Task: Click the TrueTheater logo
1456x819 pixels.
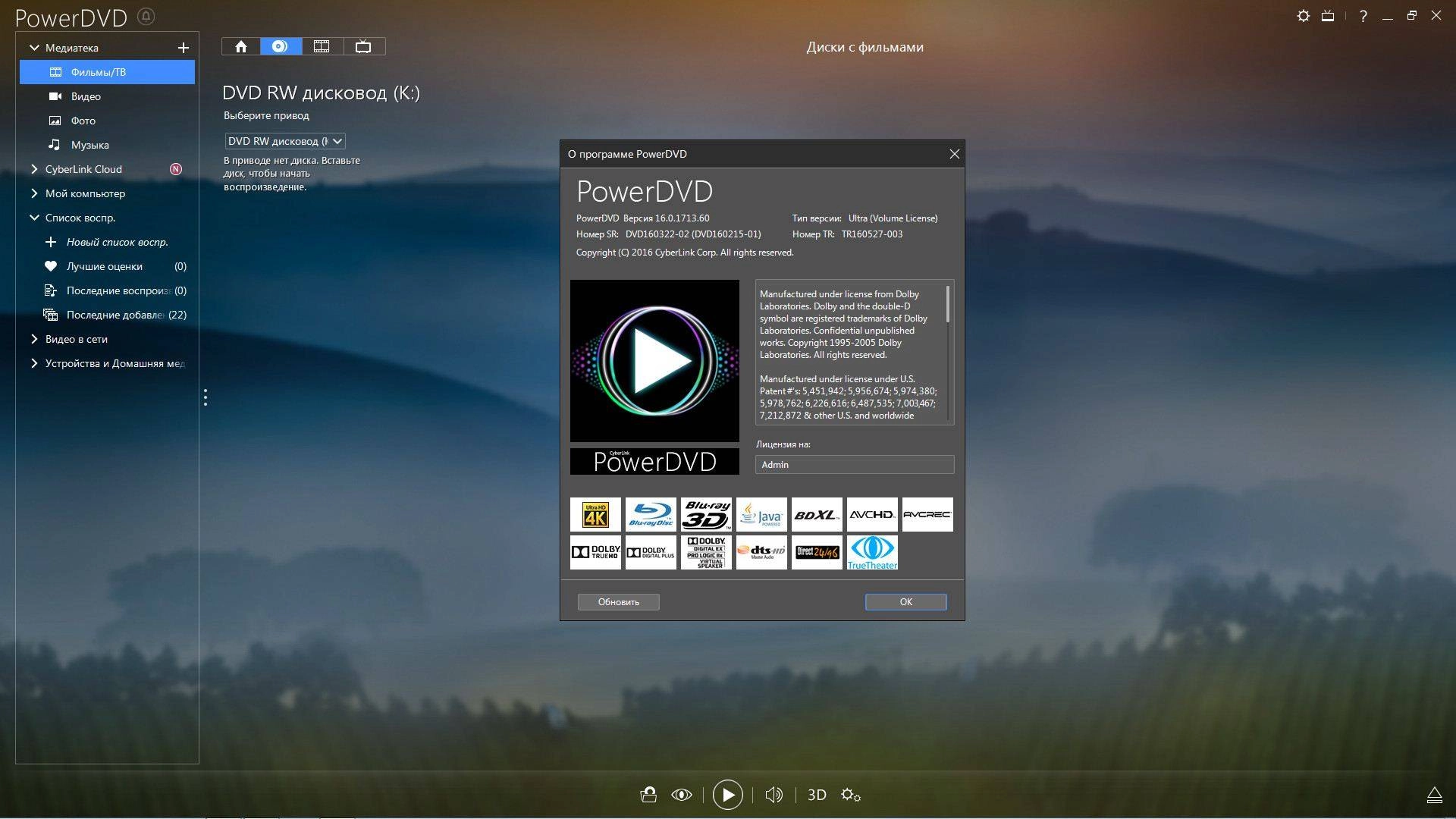Action: click(872, 553)
